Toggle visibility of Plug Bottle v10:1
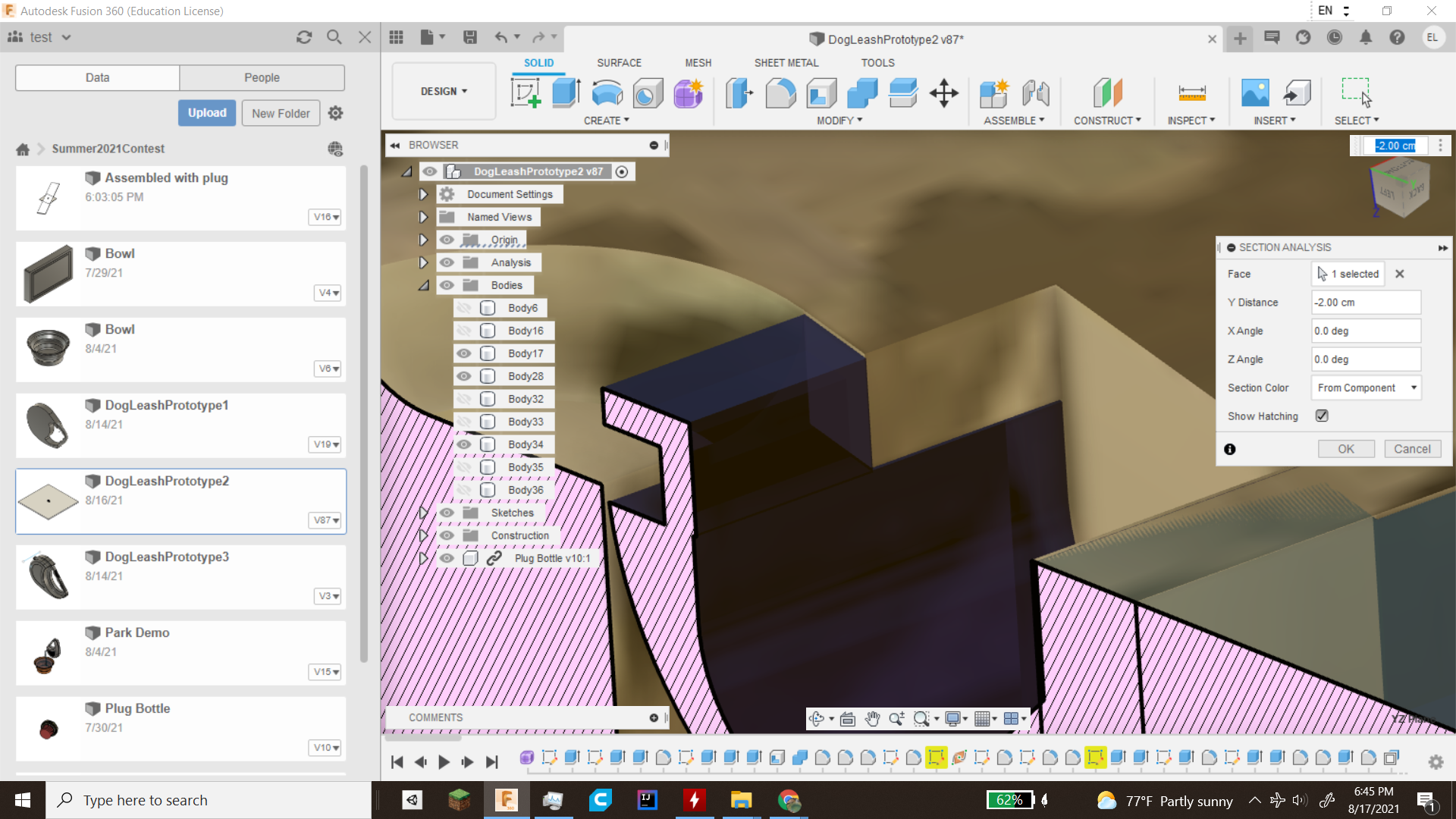 pos(447,558)
